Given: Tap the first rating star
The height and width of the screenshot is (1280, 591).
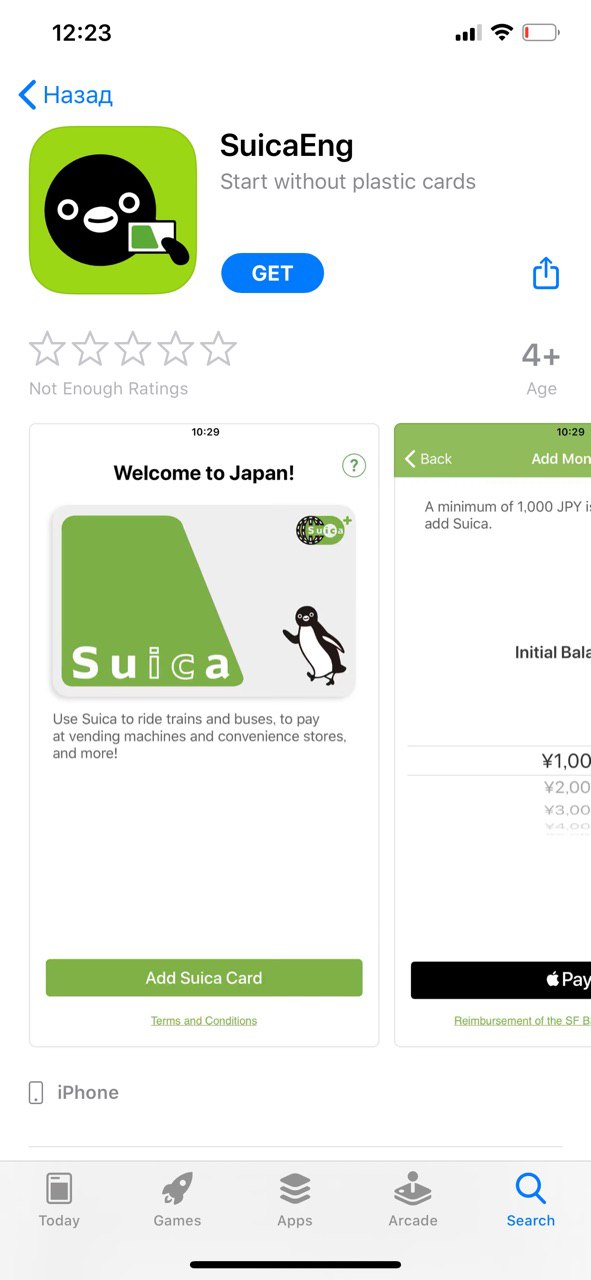Looking at the screenshot, I should (47, 349).
